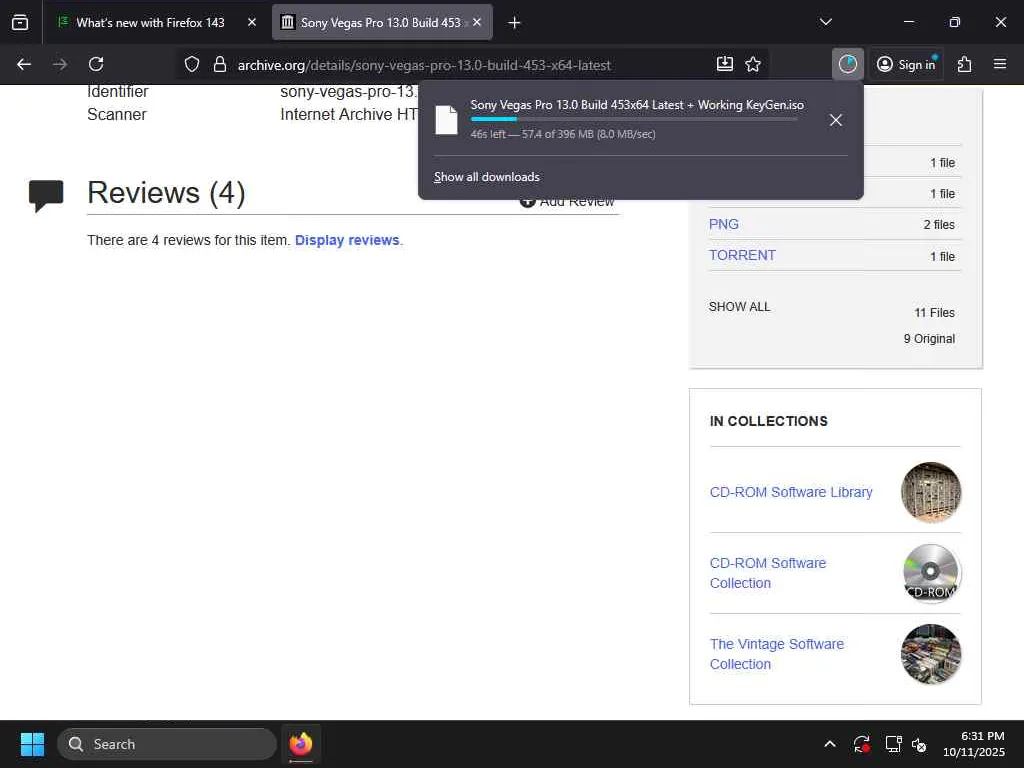Click the Reviews speech bubble icon
This screenshot has width=1024, height=768.
click(46, 195)
